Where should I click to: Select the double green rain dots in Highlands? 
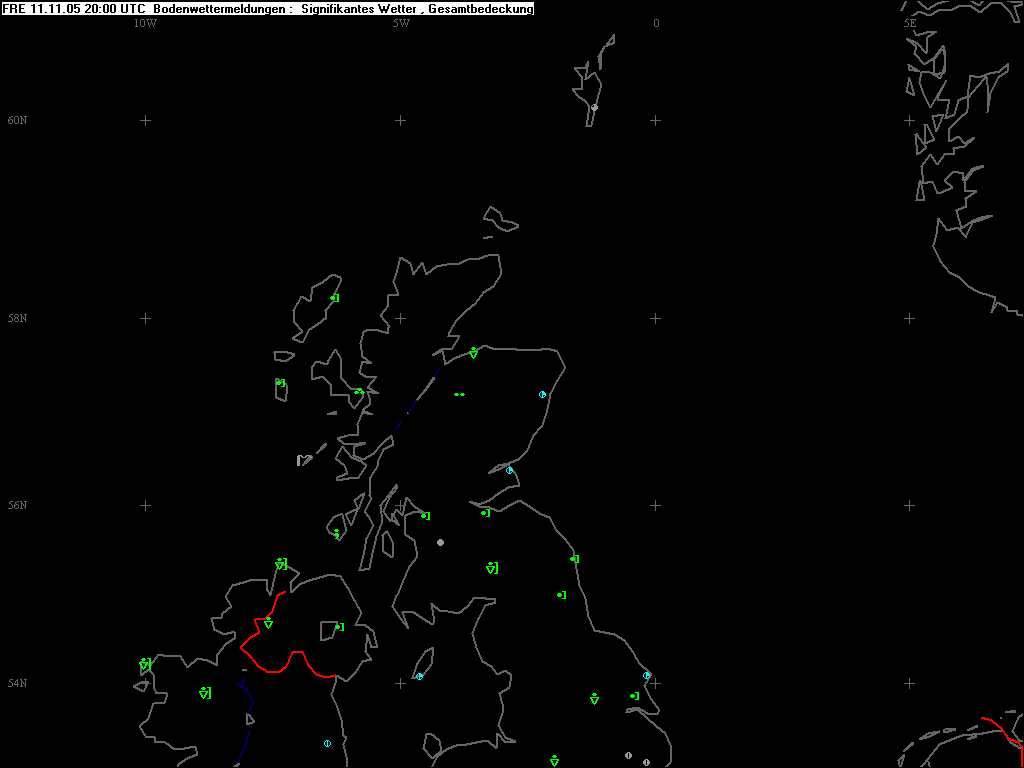(460, 394)
